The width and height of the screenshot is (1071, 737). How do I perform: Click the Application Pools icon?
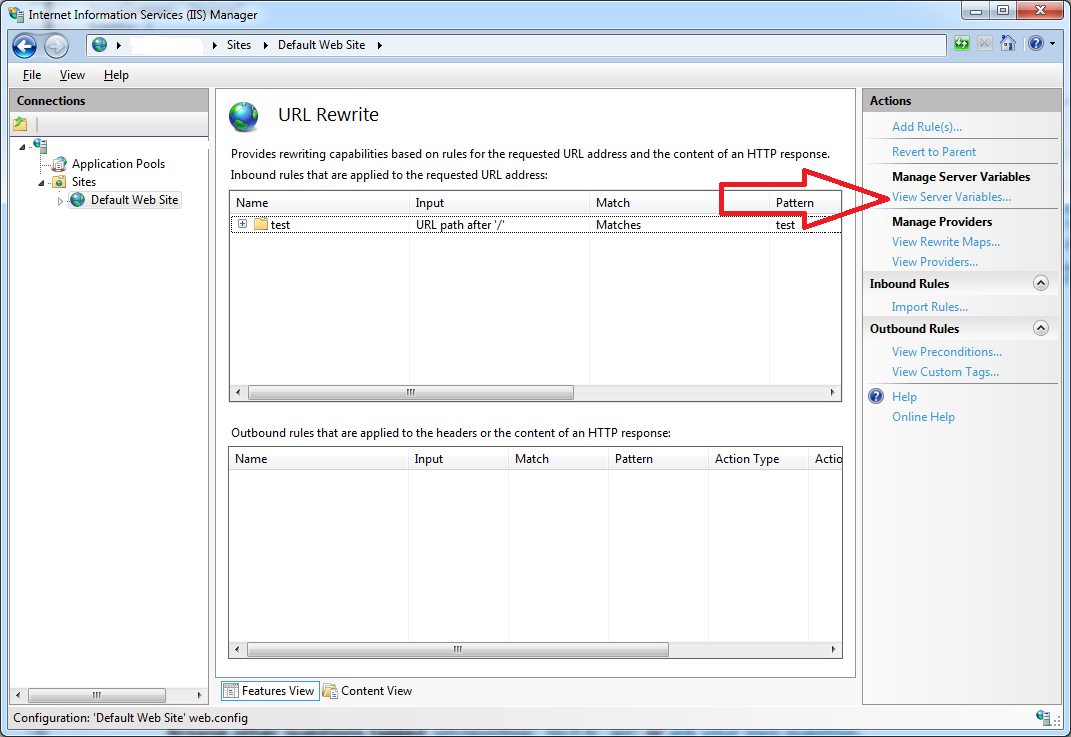click(60, 164)
